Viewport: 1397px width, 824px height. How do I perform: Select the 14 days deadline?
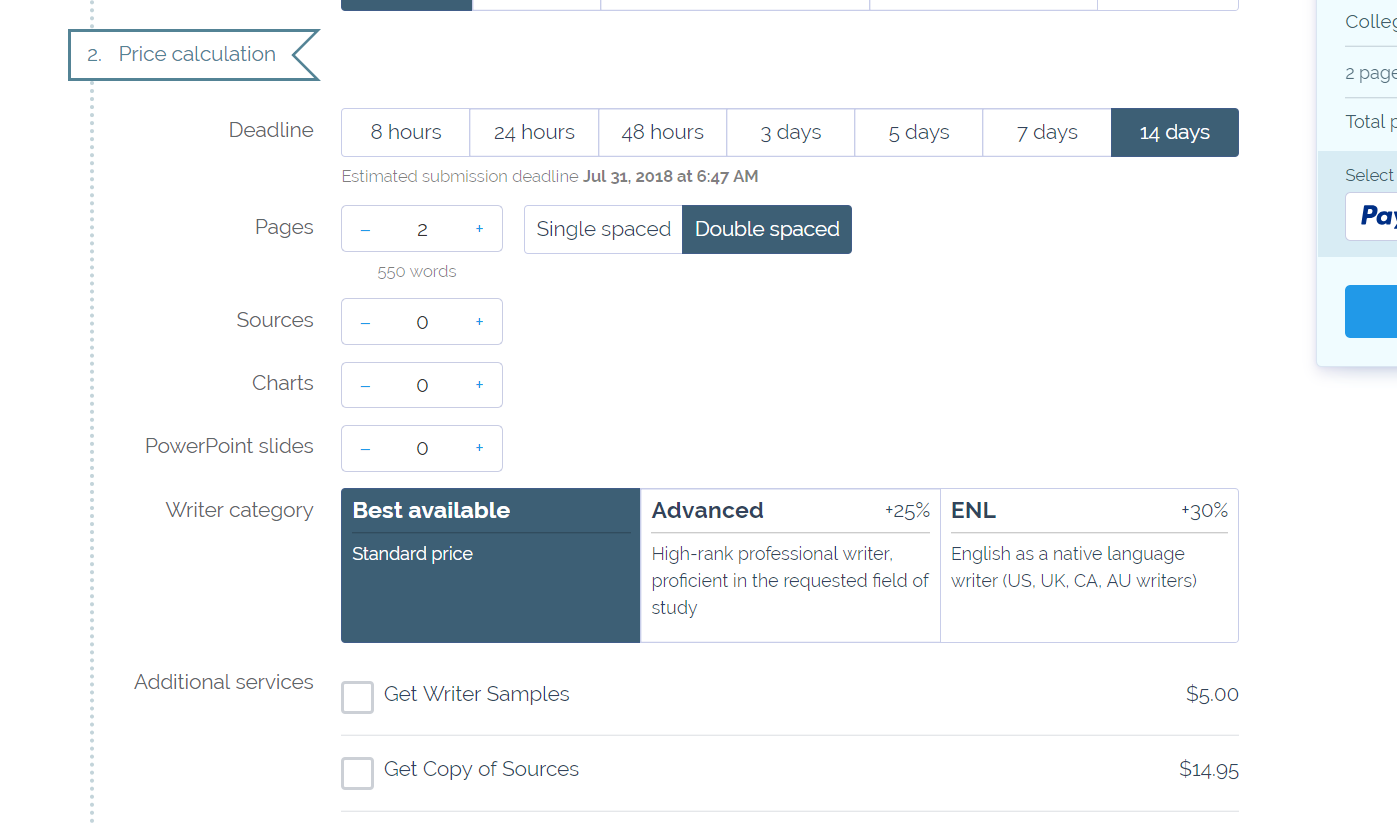(x=1174, y=132)
